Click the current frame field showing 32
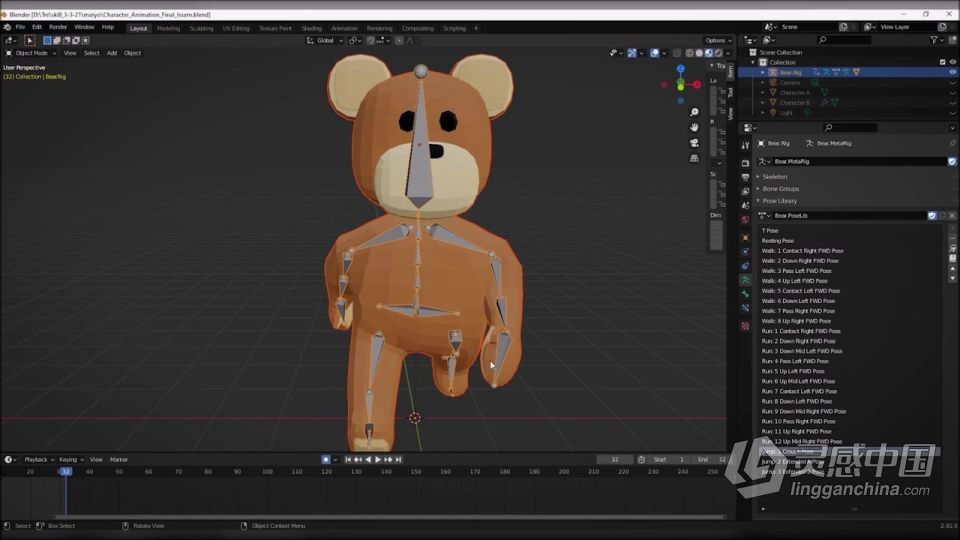The height and width of the screenshot is (540, 960). coord(615,459)
